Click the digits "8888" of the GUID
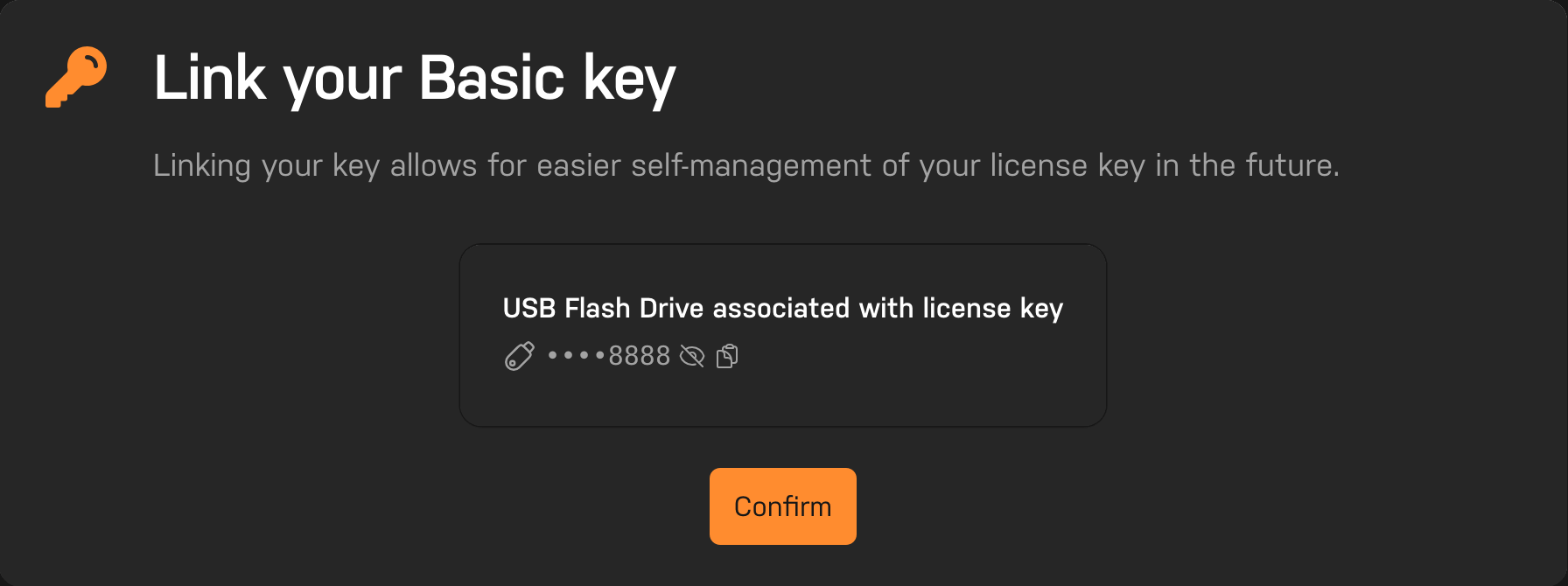Screen dimensions: 1568x586 pyautogui.click(x=639, y=357)
